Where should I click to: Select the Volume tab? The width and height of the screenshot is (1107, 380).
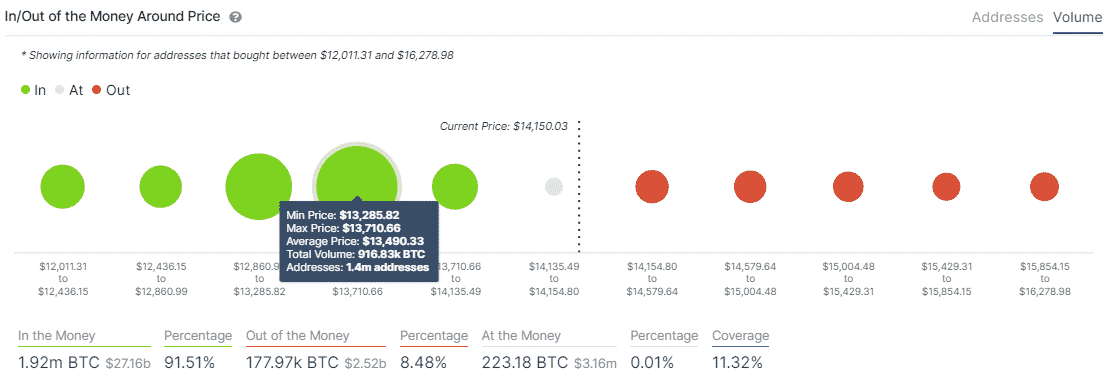(x=1077, y=17)
